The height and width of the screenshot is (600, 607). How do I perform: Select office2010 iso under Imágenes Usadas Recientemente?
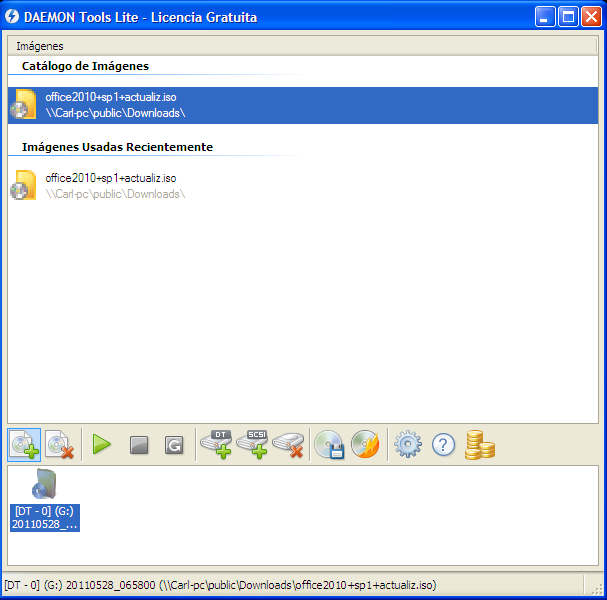(303, 186)
